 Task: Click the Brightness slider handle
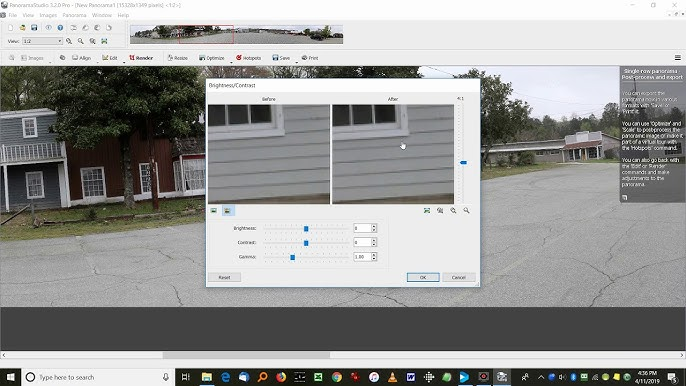[306, 228]
